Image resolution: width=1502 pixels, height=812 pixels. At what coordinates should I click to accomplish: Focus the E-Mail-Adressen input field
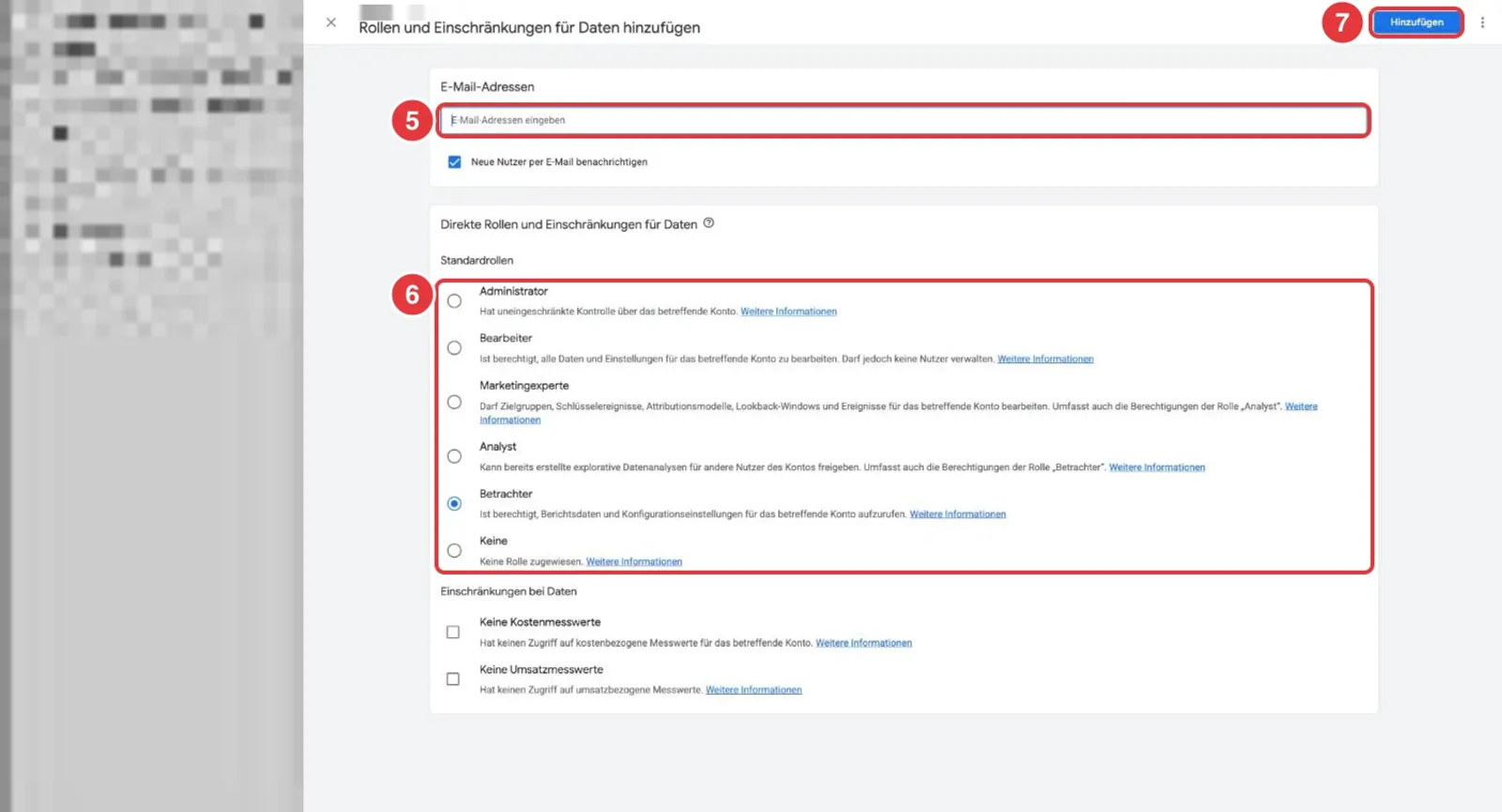tap(903, 120)
